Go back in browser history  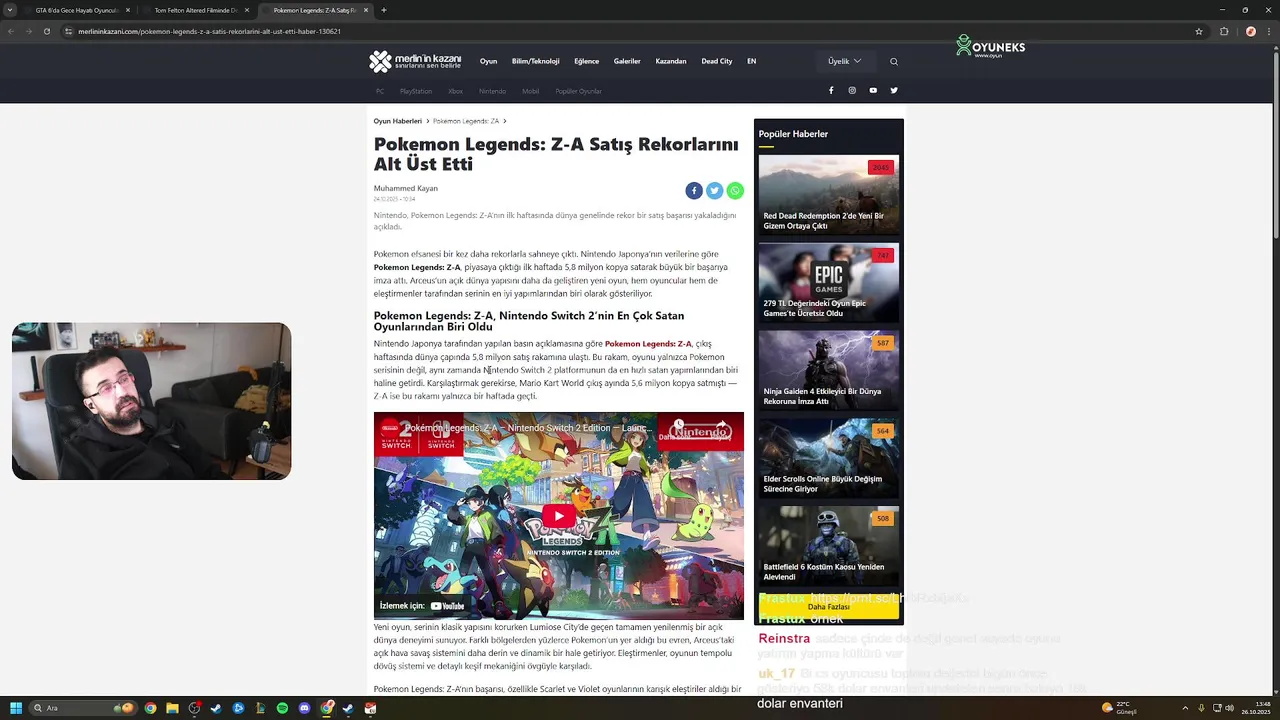click(11, 31)
